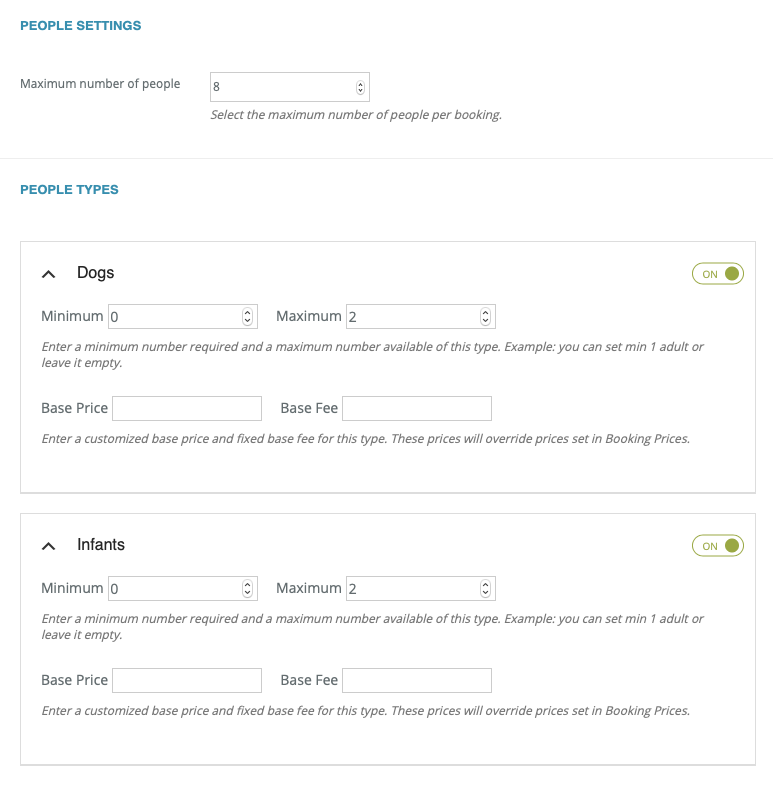Click the Infants panel title

[x=101, y=545]
